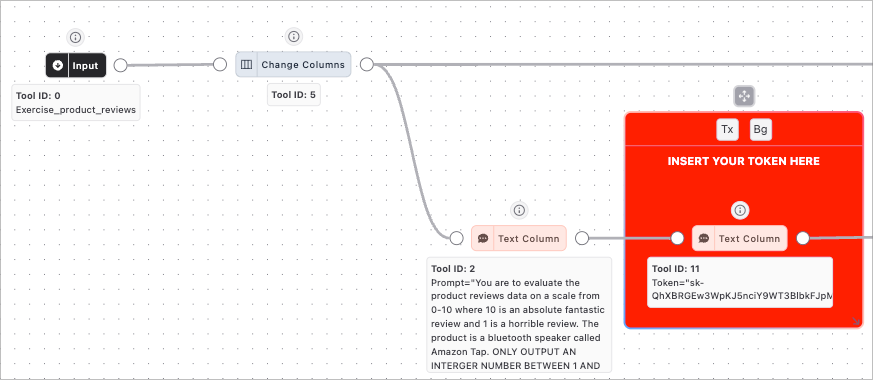Click the move handle icon above the red container

[744, 97]
